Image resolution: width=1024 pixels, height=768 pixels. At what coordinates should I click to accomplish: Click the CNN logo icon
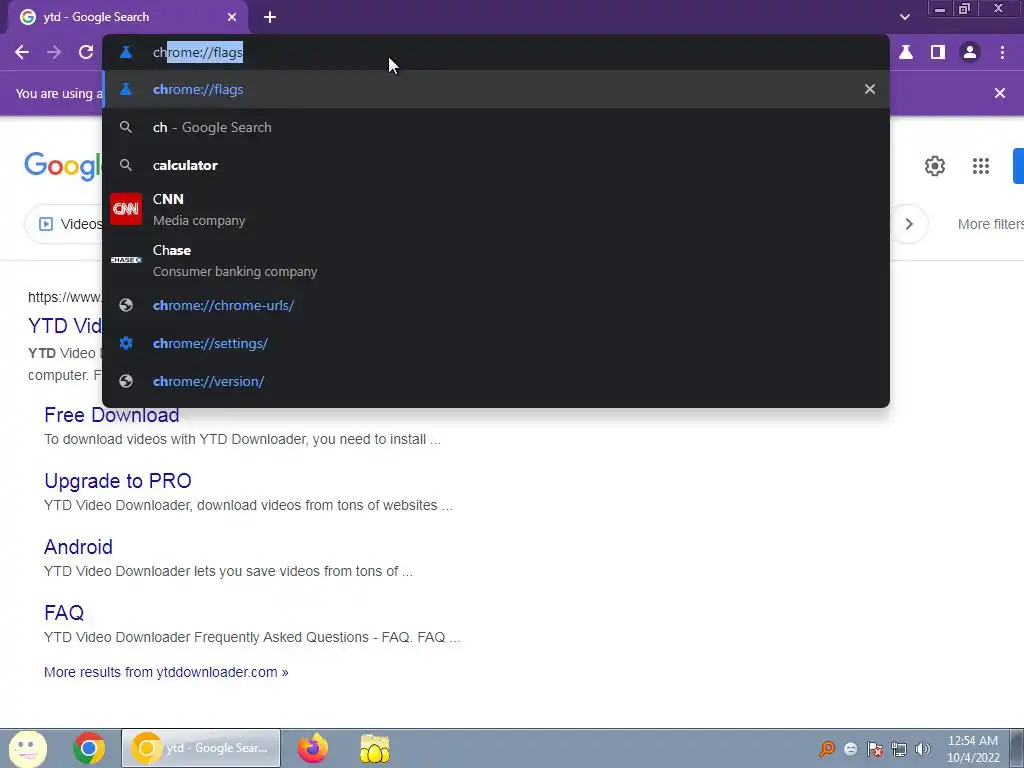click(x=126, y=209)
